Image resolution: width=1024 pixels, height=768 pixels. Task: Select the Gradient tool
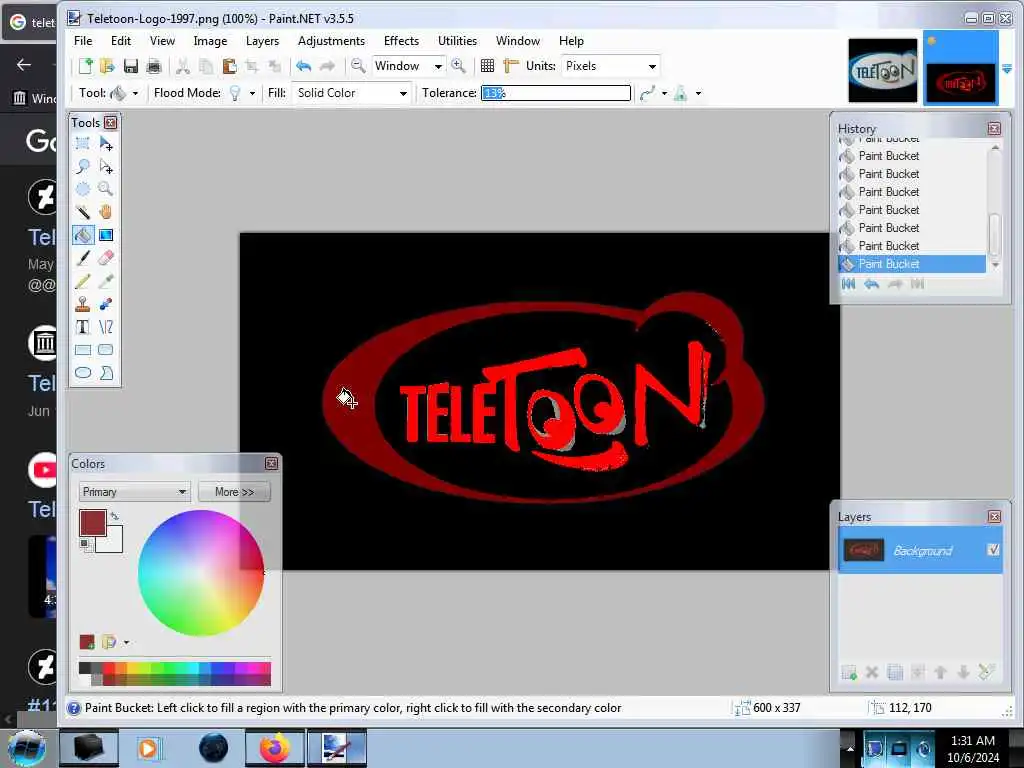coord(106,235)
